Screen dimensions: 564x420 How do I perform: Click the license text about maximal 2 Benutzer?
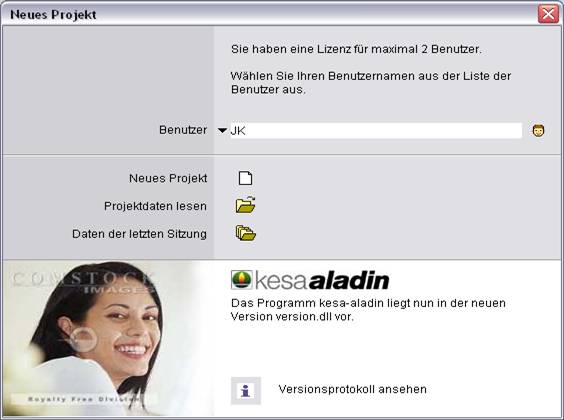point(356,49)
